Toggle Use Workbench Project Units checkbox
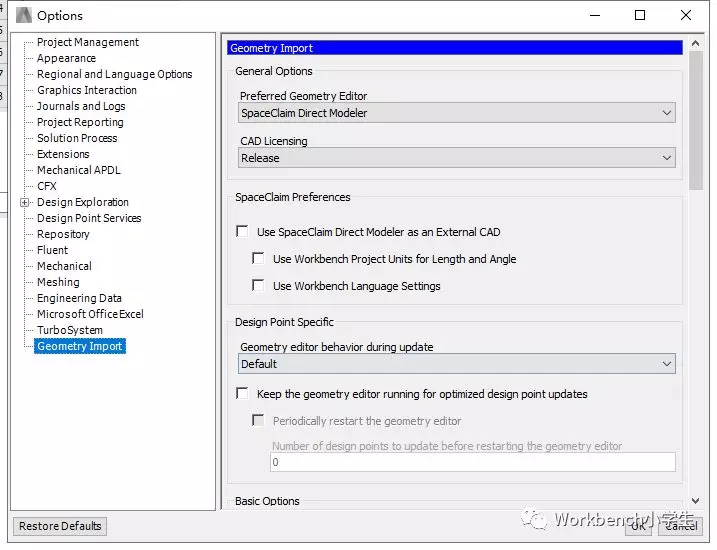 tap(258, 258)
